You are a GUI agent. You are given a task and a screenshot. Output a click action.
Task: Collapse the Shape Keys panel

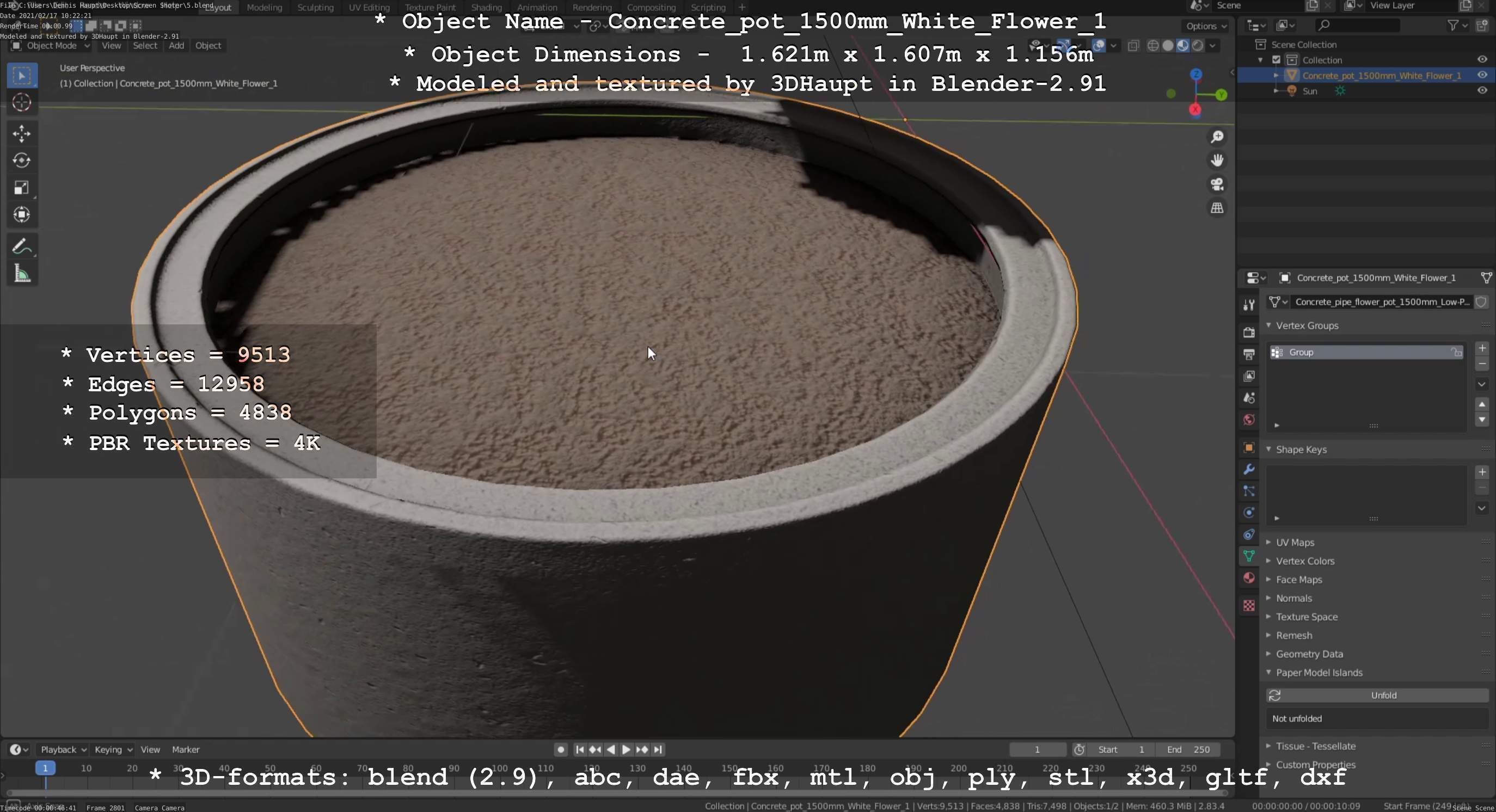tap(1269, 449)
